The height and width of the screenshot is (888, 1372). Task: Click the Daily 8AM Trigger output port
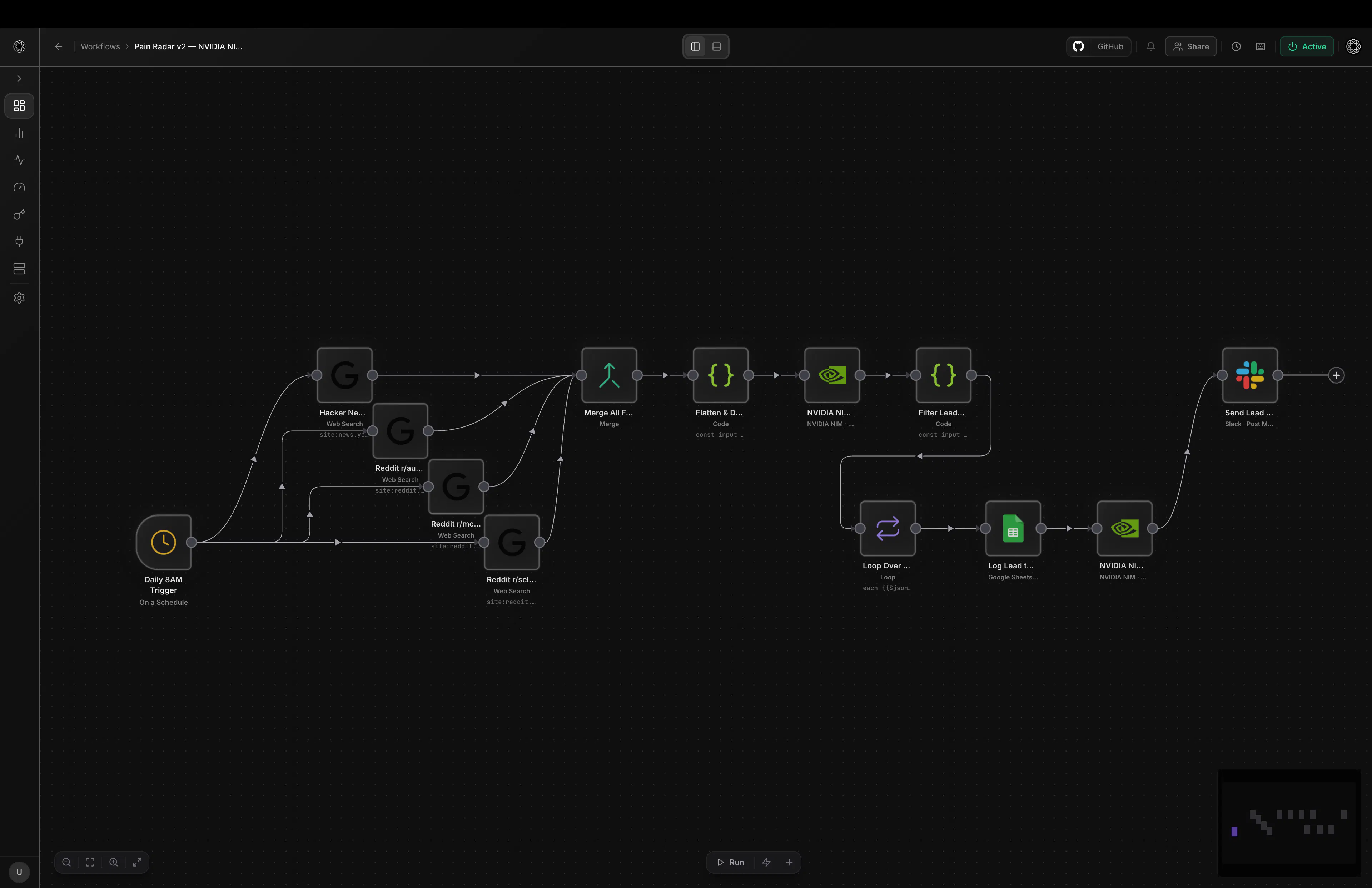tap(192, 542)
